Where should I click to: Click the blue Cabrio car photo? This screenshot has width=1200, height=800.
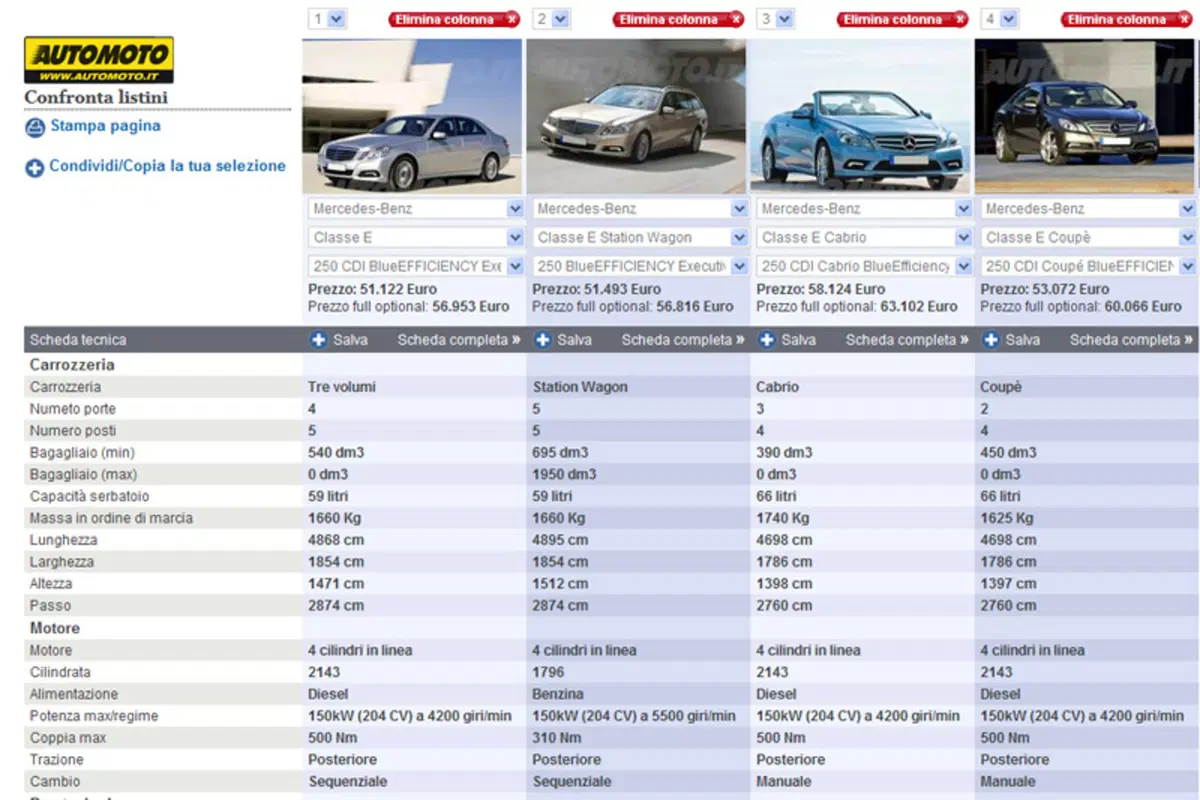860,116
